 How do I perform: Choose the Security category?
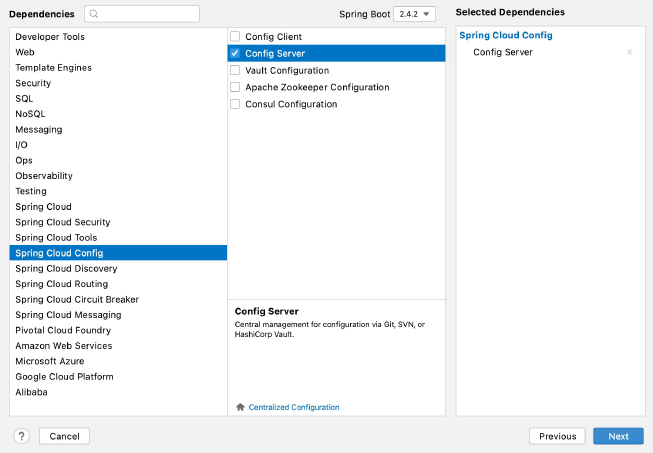click(118, 83)
